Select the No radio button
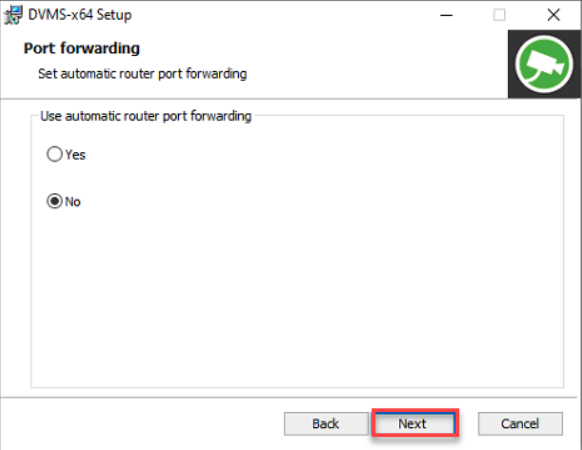582x450 pixels. coord(55,201)
